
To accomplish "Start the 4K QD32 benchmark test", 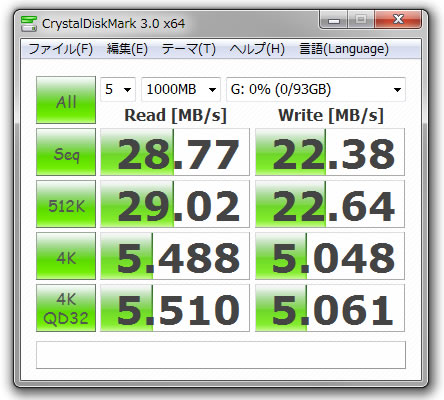I will pyautogui.click(x=66, y=308).
